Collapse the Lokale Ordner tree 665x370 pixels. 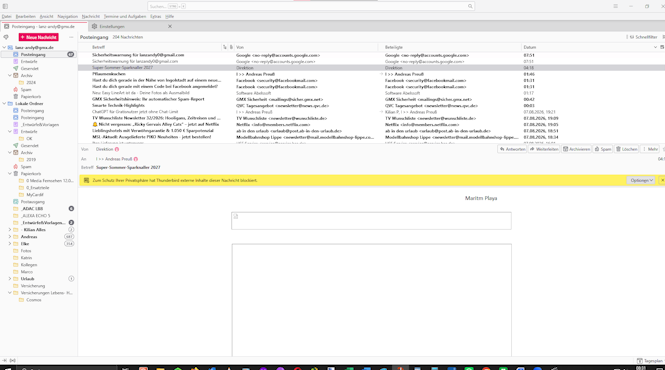point(4,104)
